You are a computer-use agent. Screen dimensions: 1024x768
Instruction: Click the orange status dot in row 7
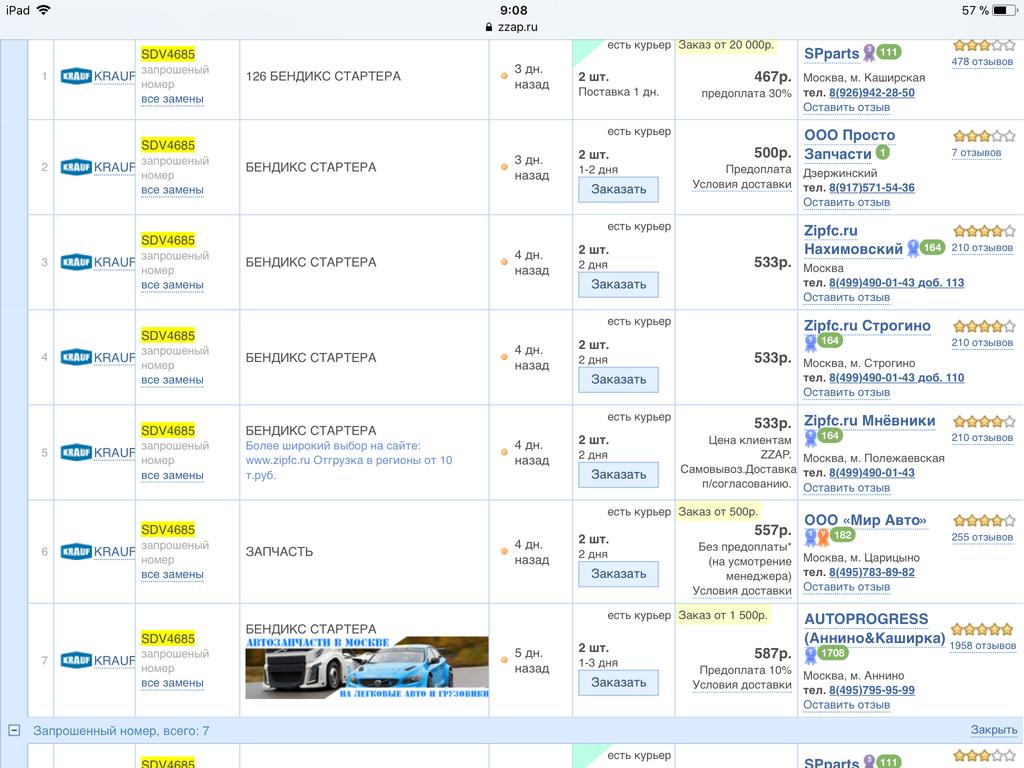[x=504, y=661]
